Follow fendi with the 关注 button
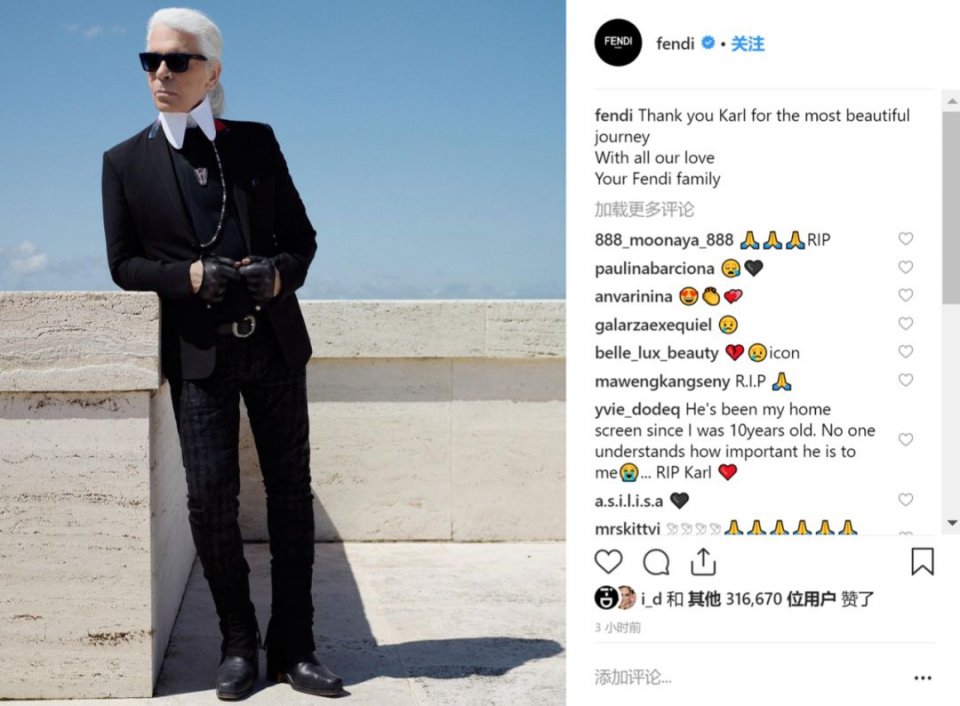This screenshot has width=960, height=706. (x=748, y=43)
